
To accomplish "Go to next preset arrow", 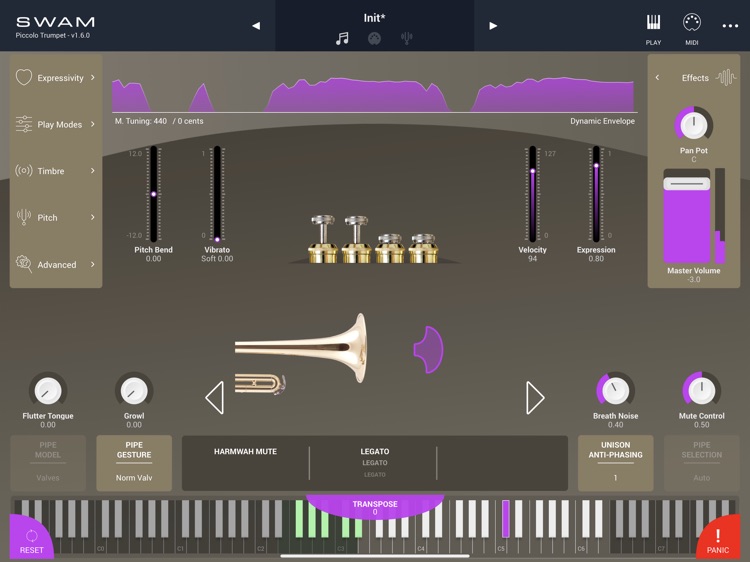I will click(x=493, y=26).
